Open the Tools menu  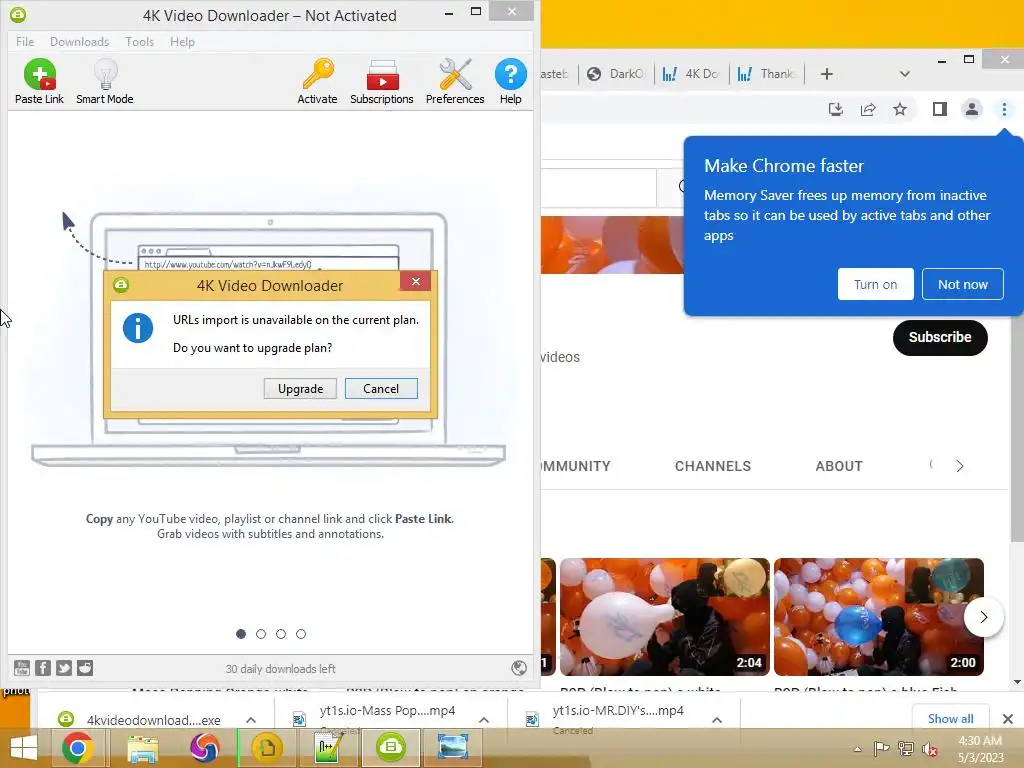click(140, 42)
